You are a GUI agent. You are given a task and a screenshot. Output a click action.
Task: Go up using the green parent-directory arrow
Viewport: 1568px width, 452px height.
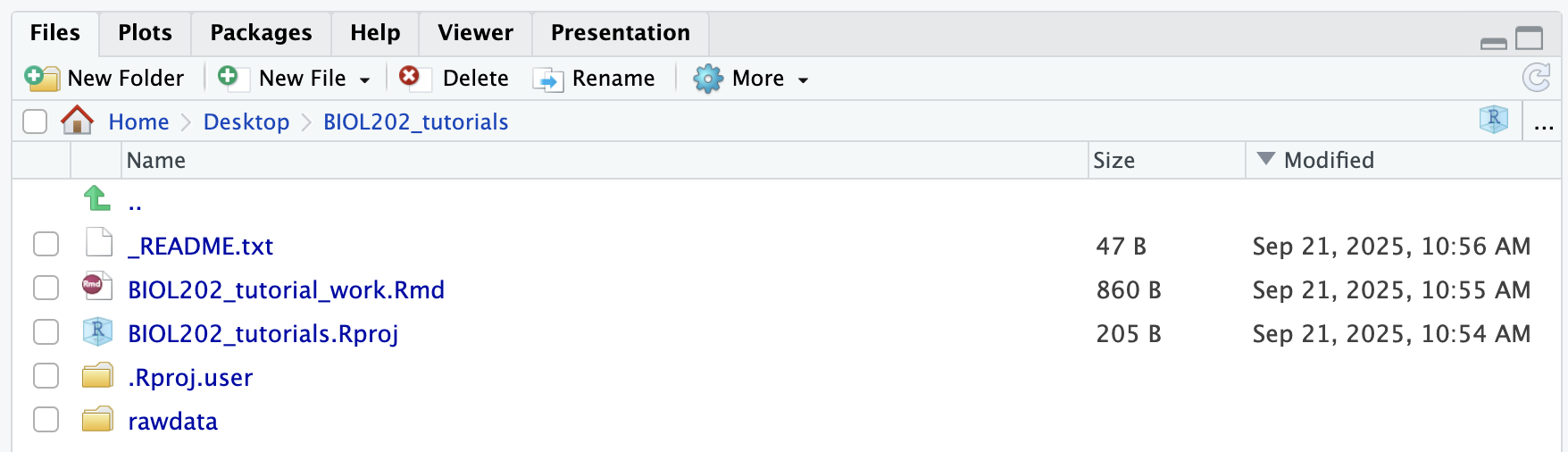(96, 198)
